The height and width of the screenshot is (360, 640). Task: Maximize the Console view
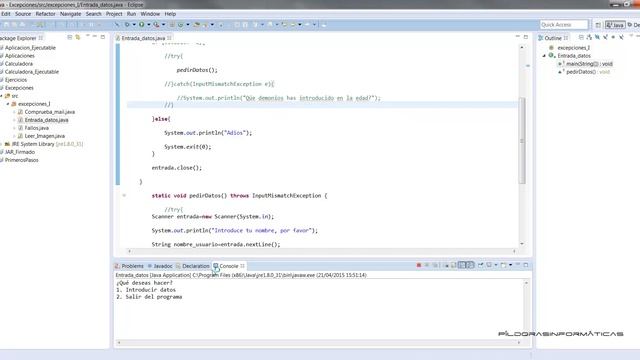click(526, 265)
